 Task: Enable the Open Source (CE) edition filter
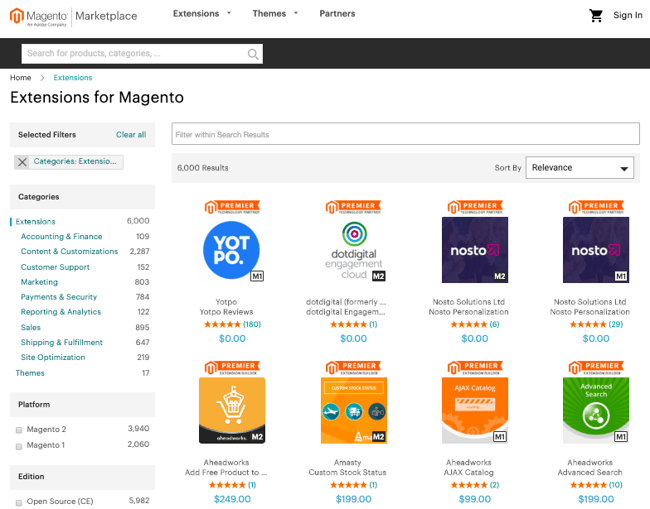pyautogui.click(x=19, y=502)
